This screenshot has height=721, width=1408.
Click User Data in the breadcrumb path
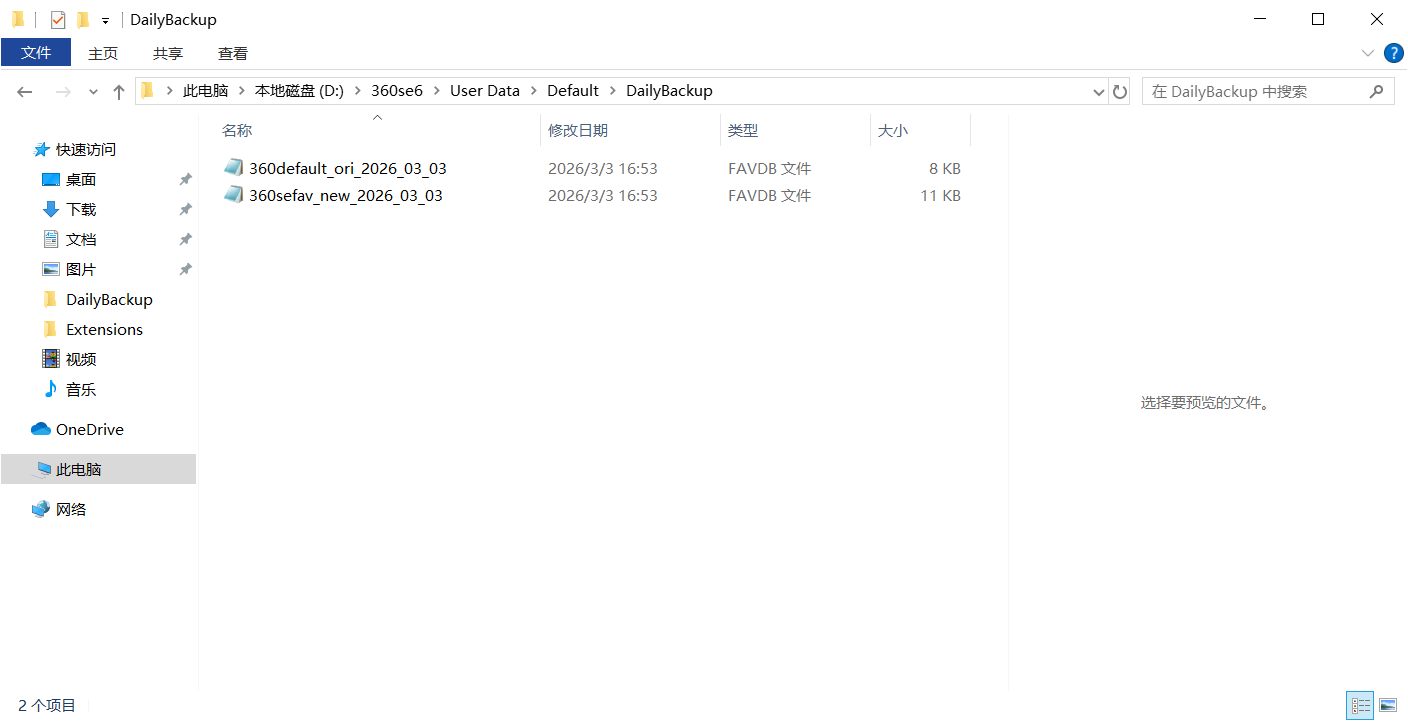point(484,91)
